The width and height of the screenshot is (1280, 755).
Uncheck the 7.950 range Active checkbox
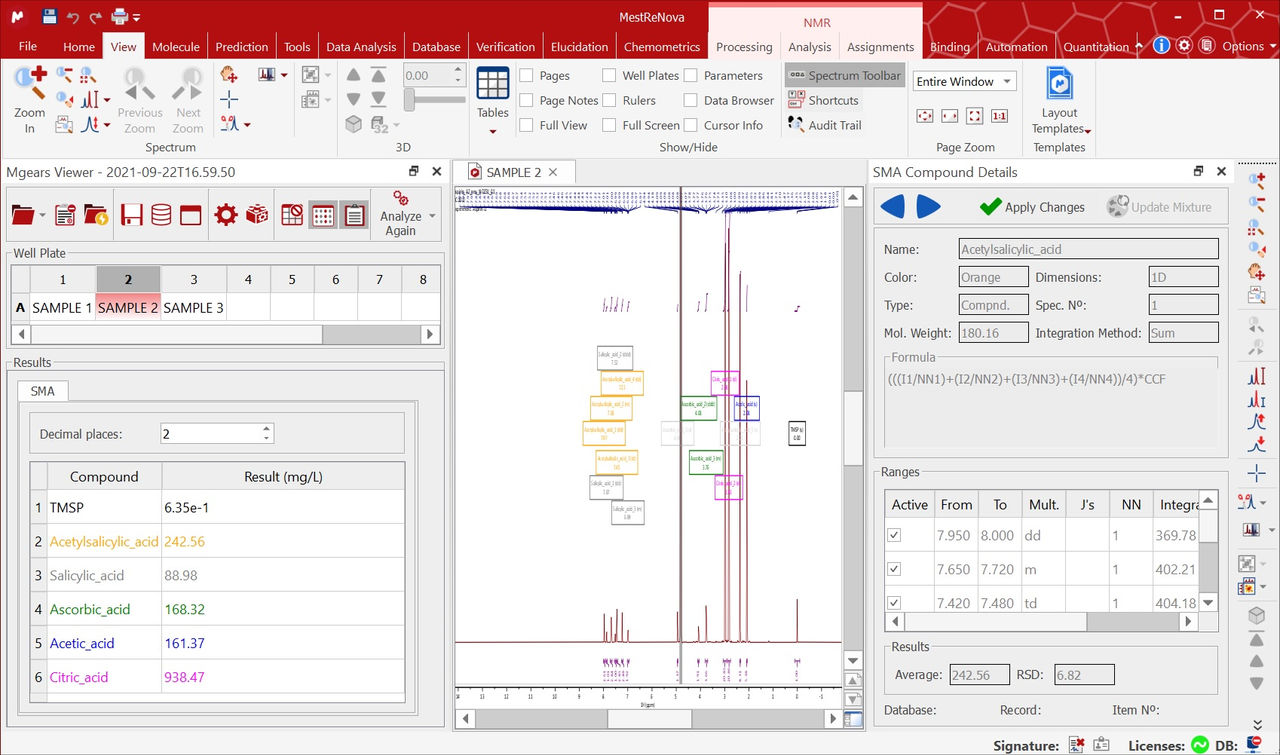click(x=894, y=535)
